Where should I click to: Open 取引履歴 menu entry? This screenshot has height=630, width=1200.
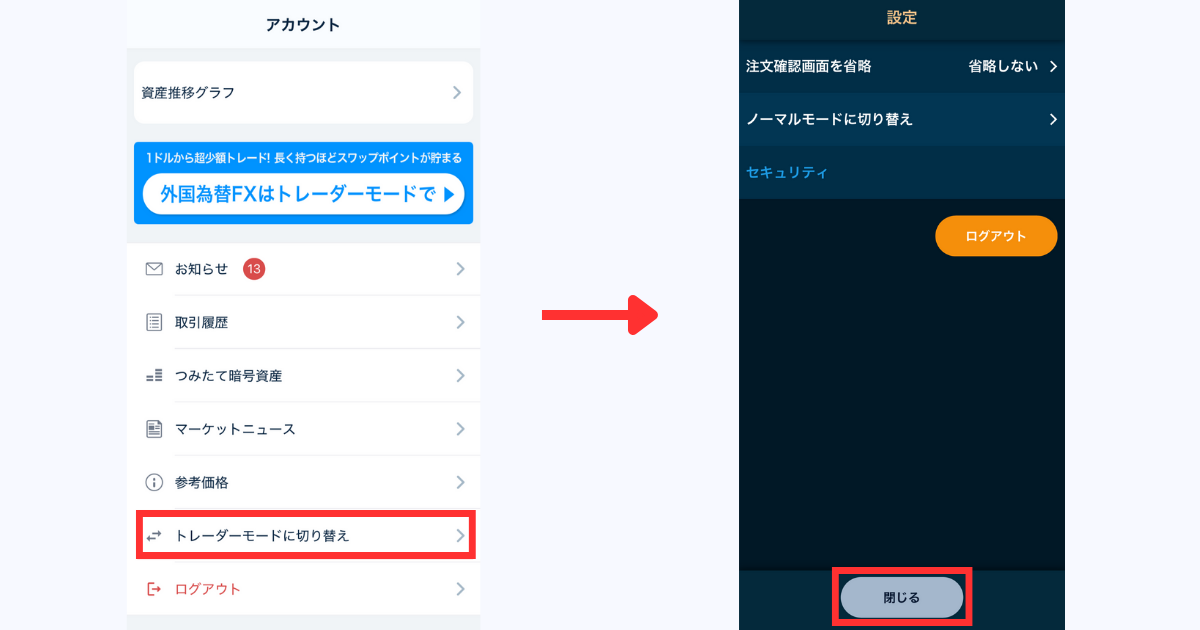click(303, 322)
